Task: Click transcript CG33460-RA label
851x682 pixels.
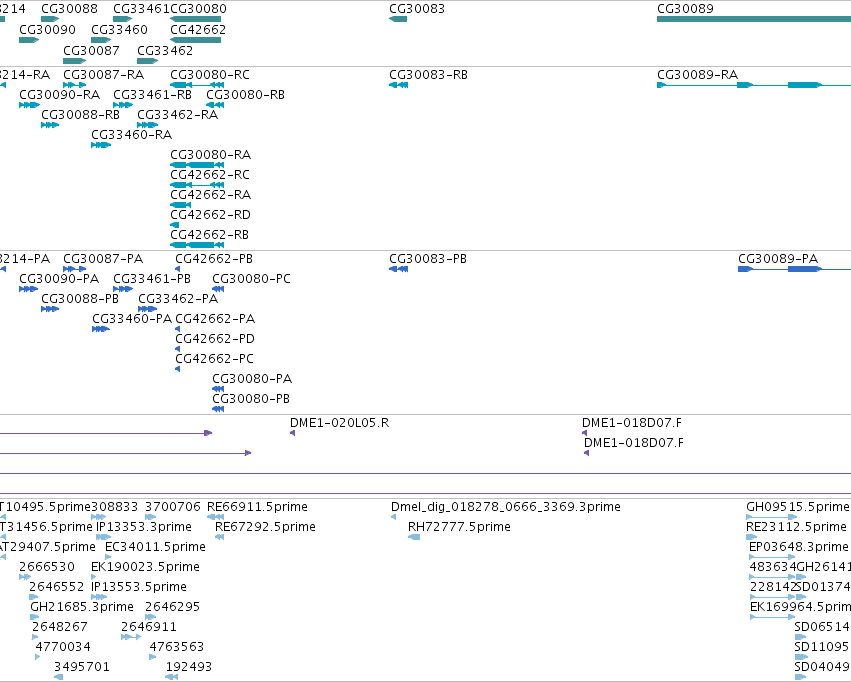Action: pos(131,135)
